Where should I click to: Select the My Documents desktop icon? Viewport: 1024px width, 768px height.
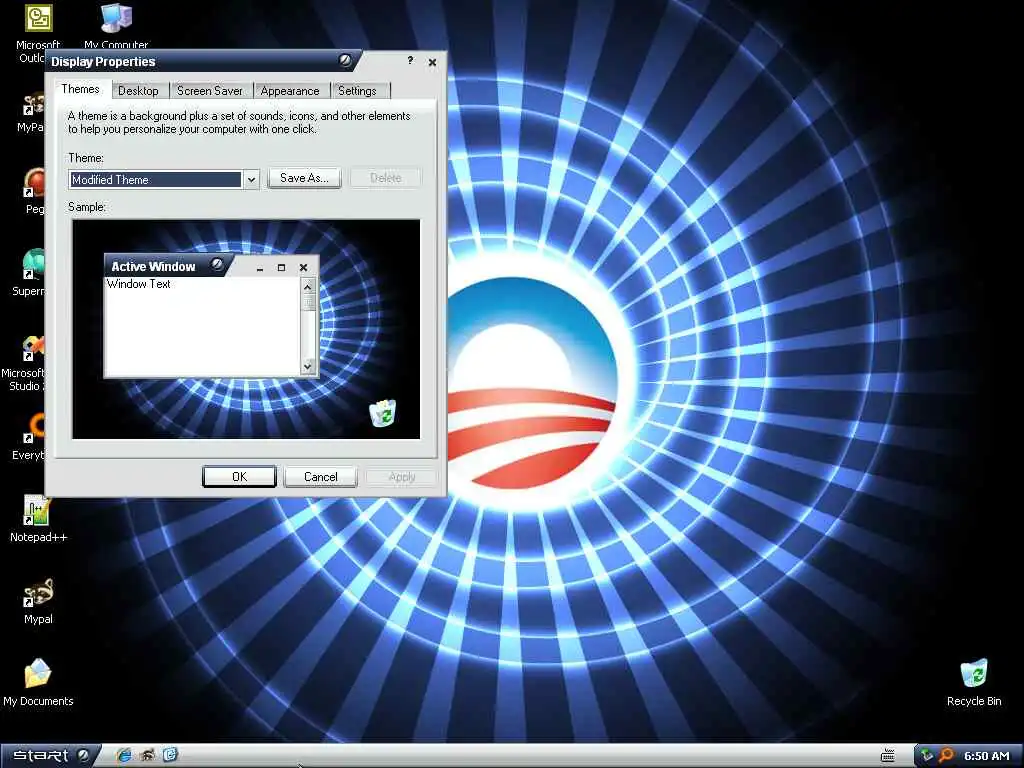tap(38, 682)
